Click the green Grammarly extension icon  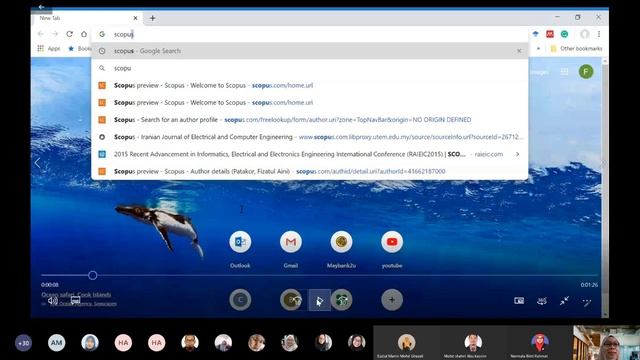click(x=564, y=34)
